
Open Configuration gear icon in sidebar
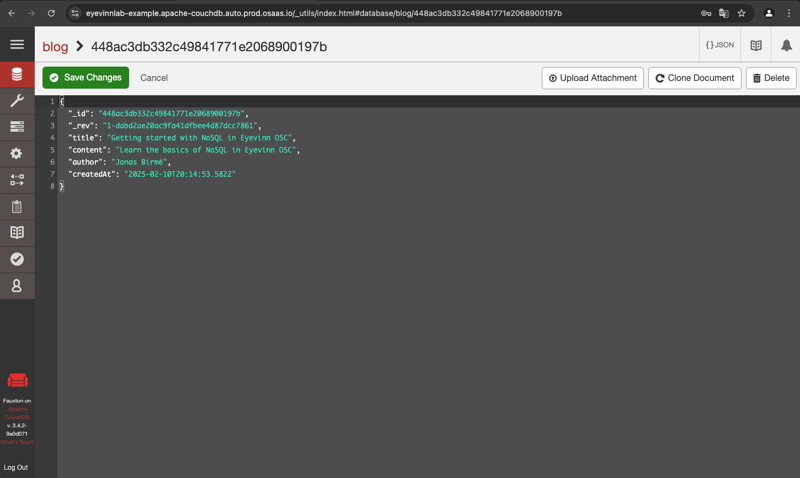tap(17, 153)
